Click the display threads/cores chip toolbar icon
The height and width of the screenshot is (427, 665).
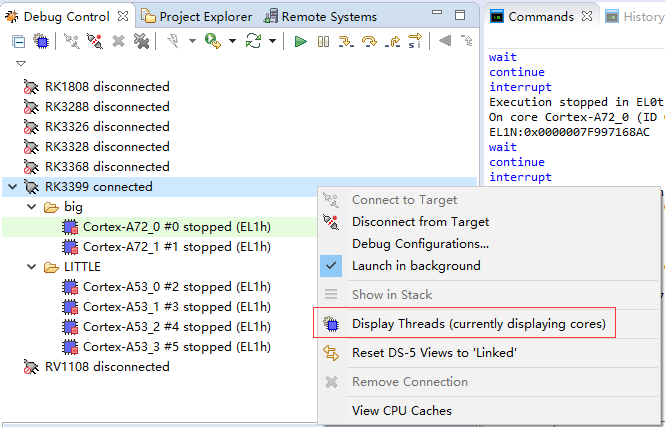click(42, 42)
